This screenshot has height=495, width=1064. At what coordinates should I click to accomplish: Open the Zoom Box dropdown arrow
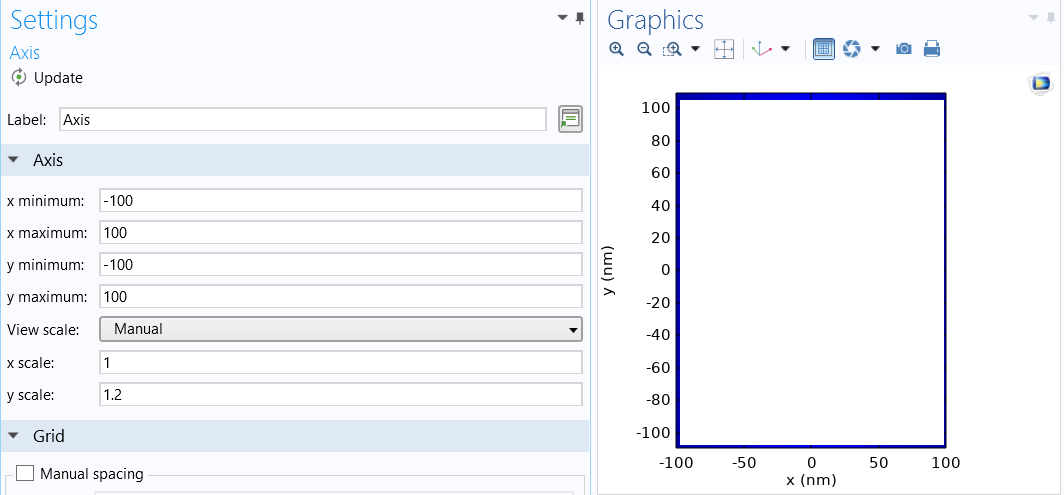pyautogui.click(x=695, y=49)
